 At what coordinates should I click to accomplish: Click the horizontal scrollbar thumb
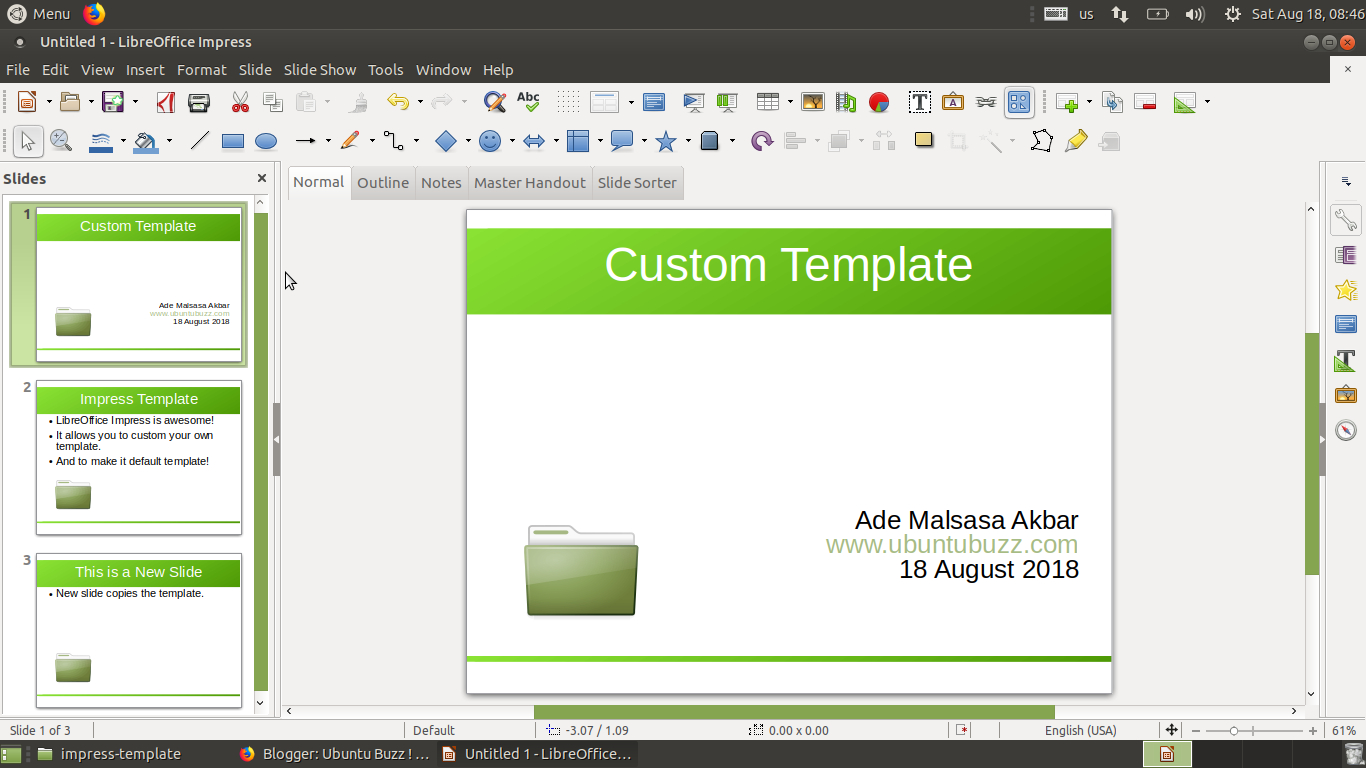(794, 712)
